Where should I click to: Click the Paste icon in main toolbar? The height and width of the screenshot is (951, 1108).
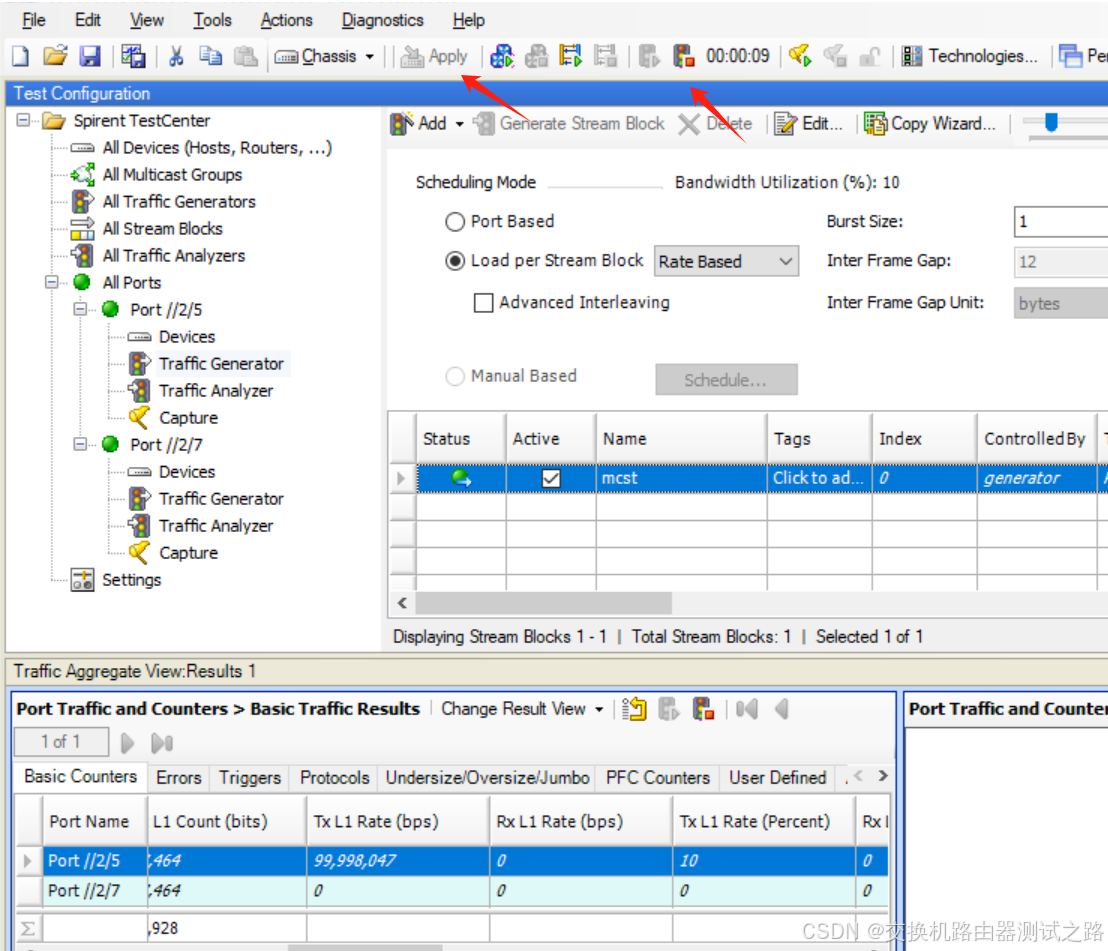click(x=245, y=55)
